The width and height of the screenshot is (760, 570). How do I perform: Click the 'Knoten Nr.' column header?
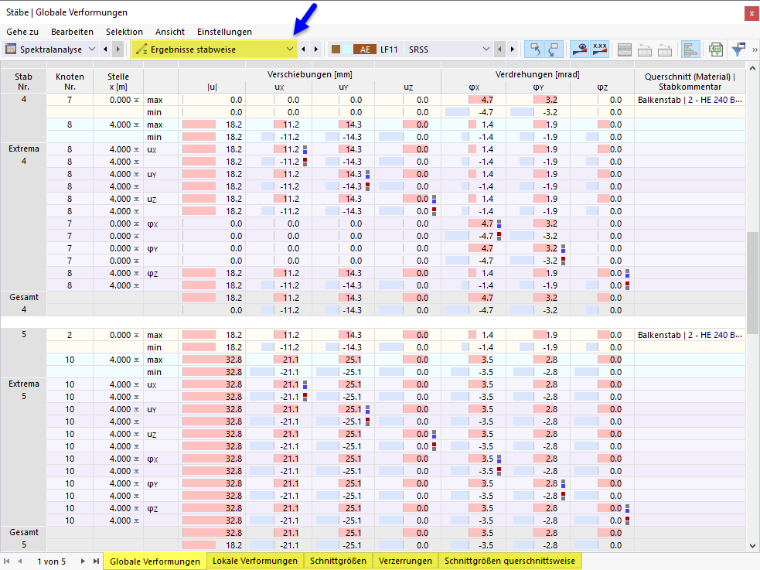70,81
